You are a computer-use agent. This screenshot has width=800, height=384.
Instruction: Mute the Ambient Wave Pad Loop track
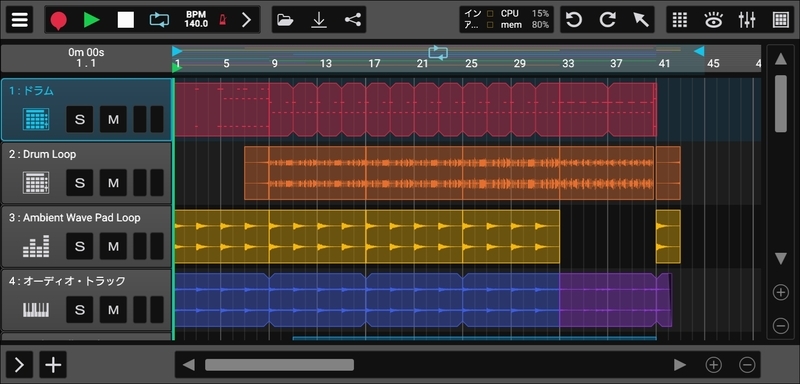(x=113, y=246)
